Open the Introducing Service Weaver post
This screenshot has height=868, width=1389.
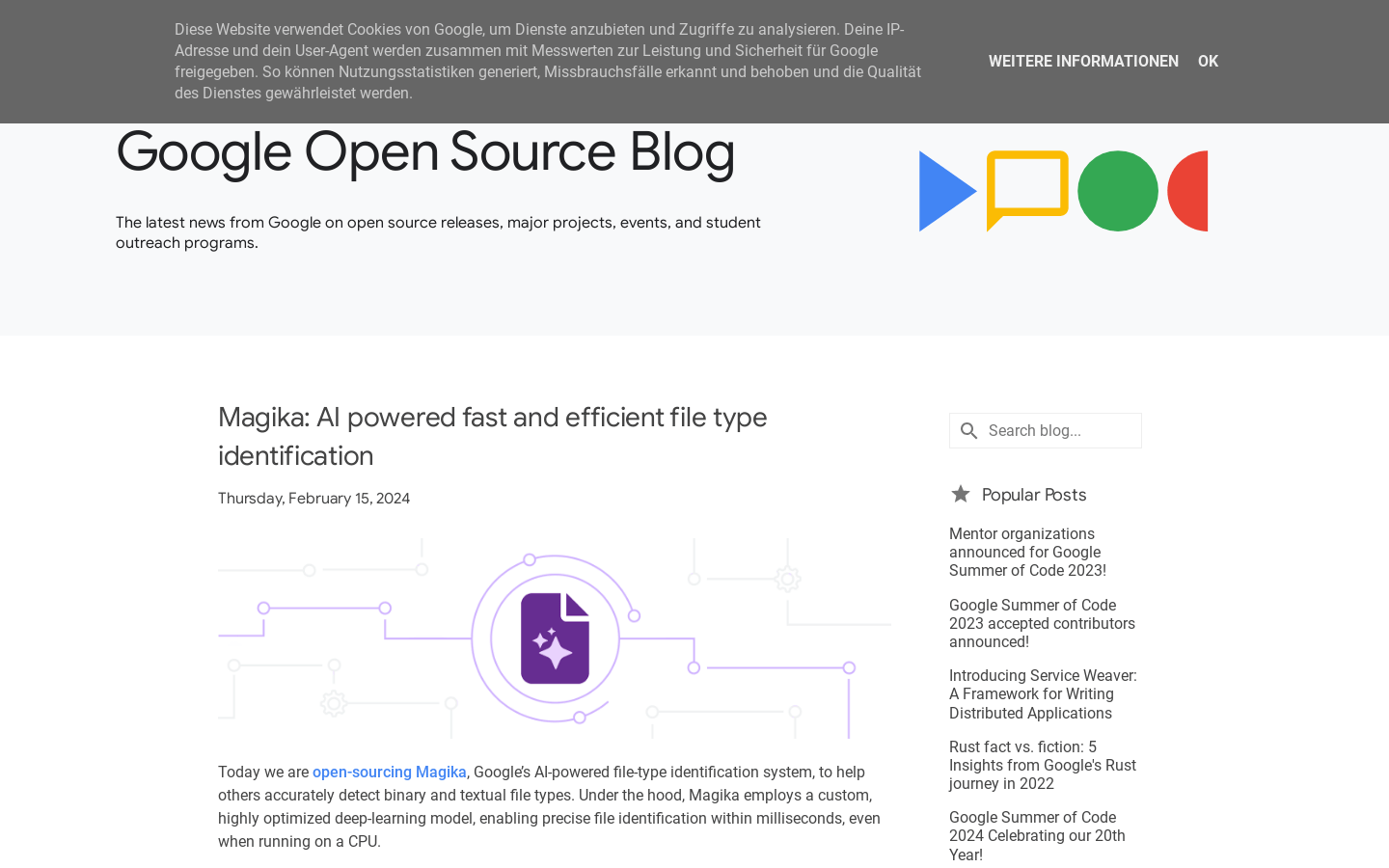point(1043,694)
